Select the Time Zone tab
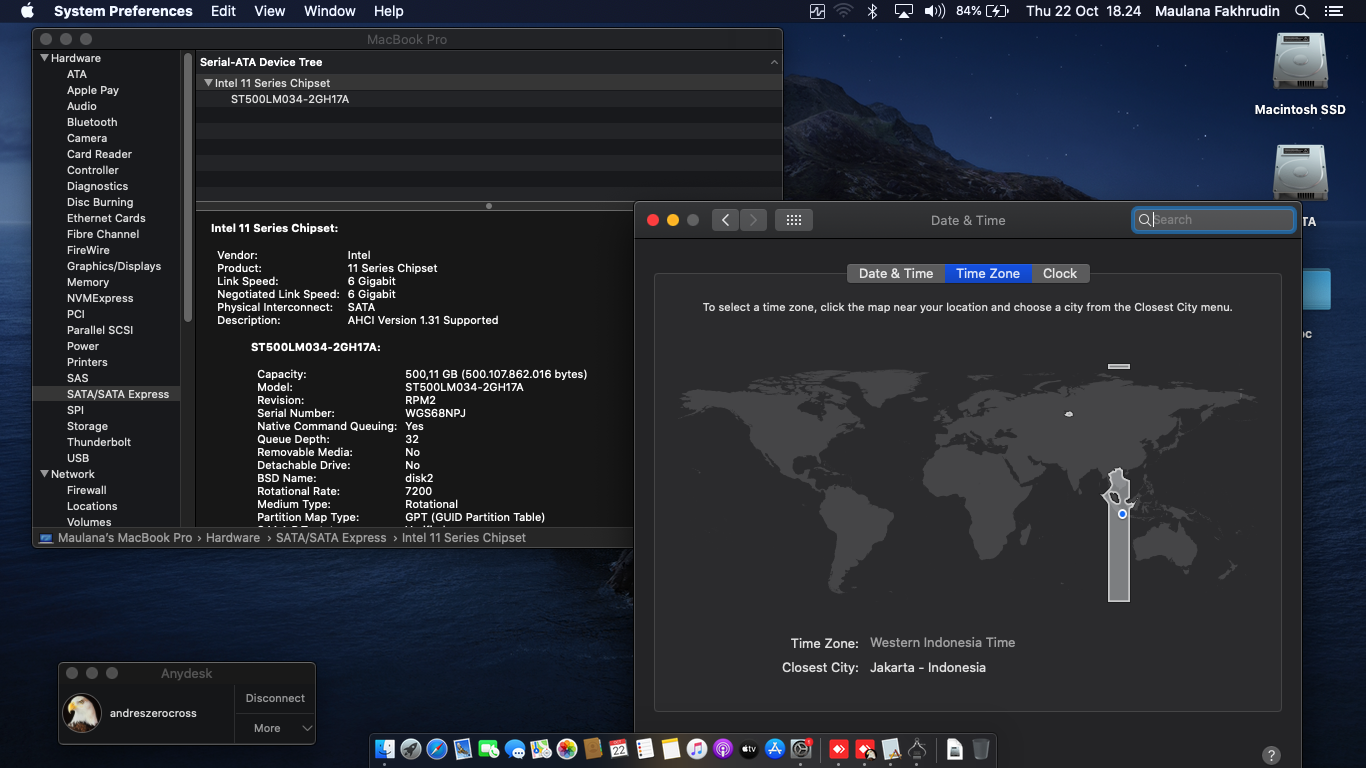This screenshot has height=768, width=1366. click(x=988, y=273)
